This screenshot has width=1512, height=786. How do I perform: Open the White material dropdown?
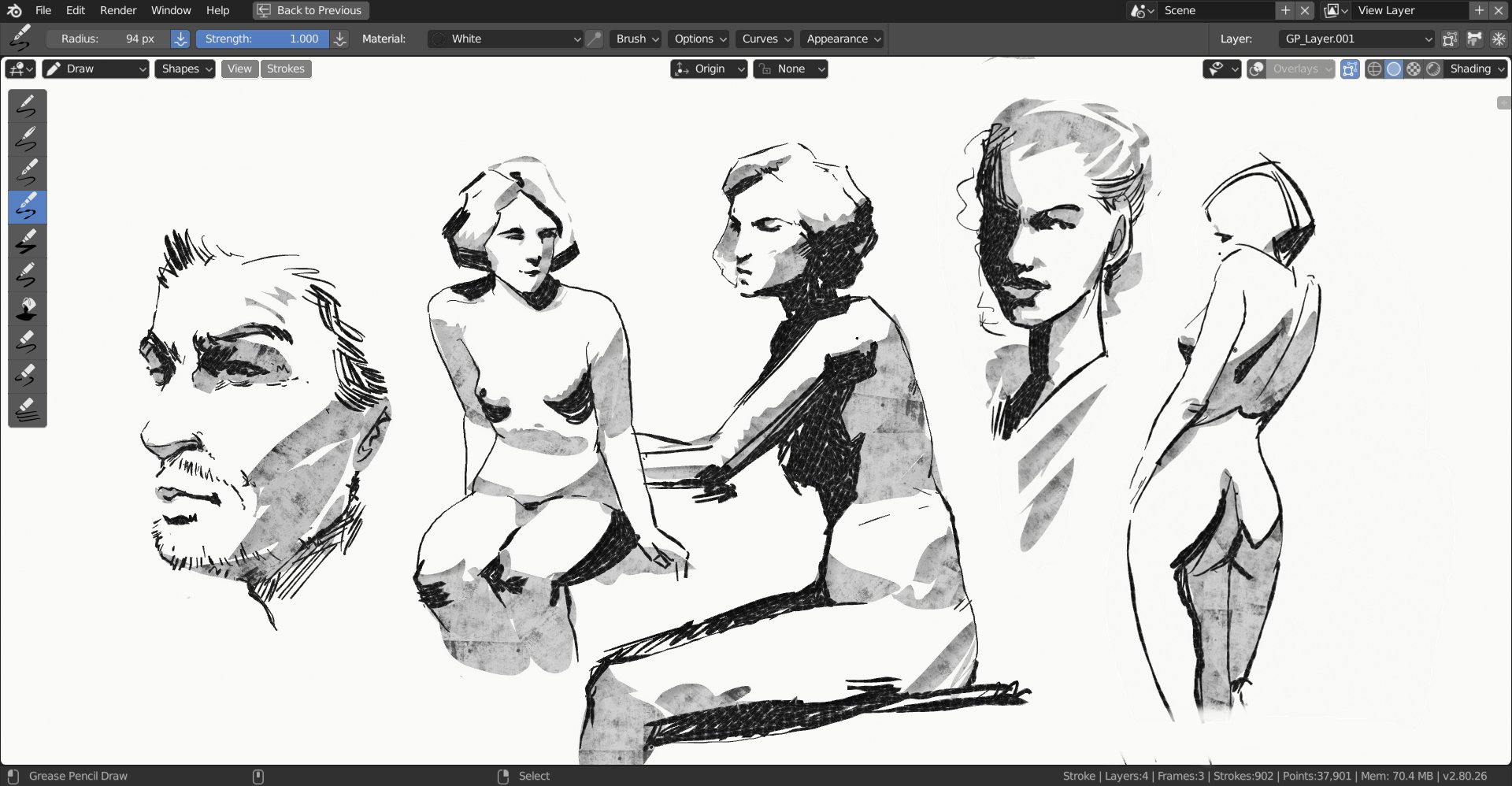pos(506,39)
